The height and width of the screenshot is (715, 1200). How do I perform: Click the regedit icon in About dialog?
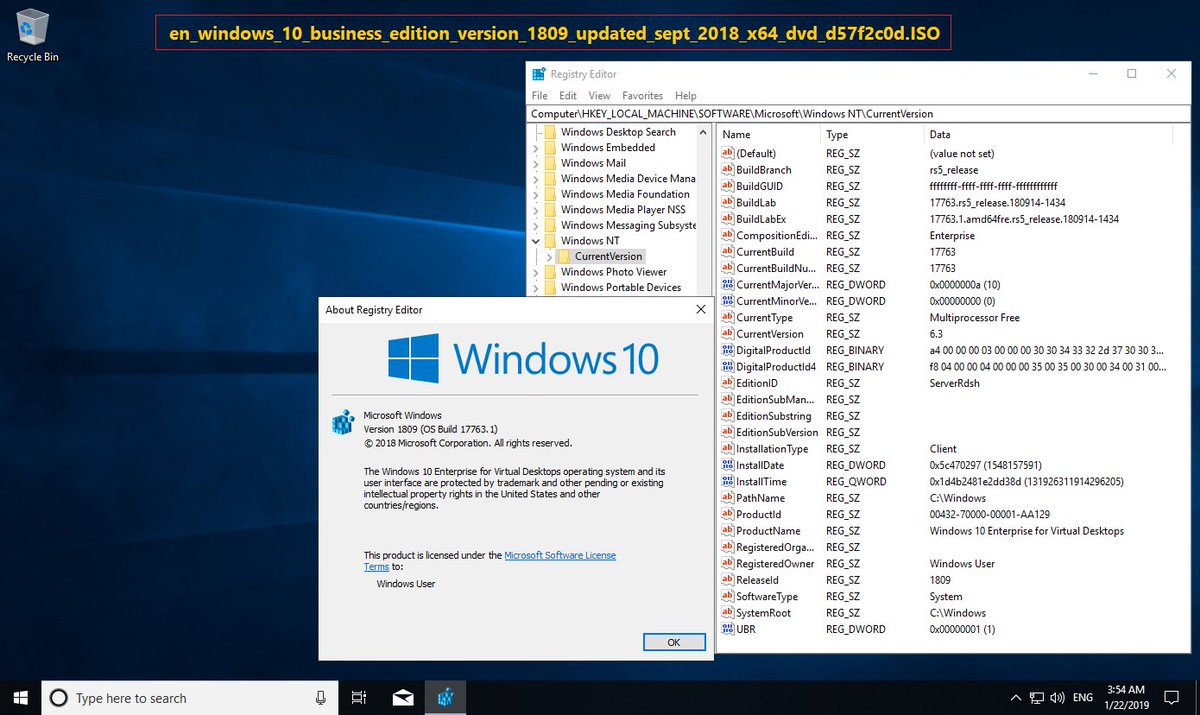point(343,422)
